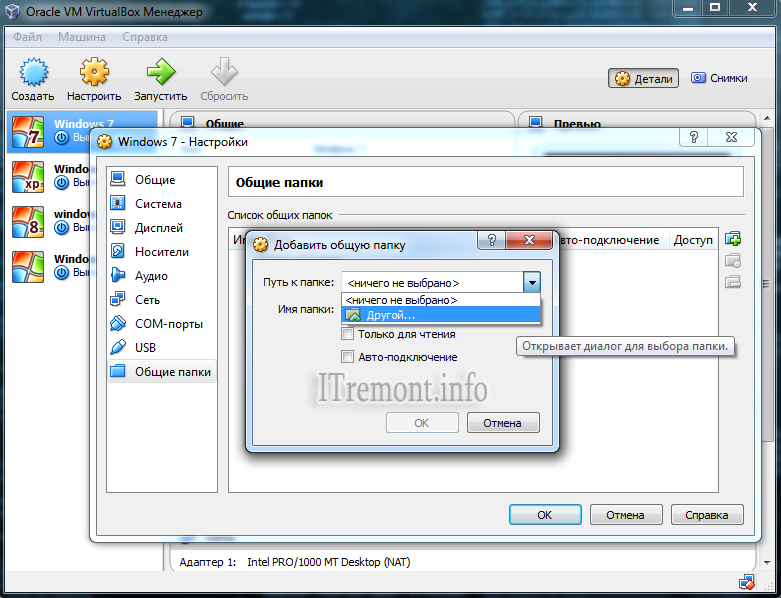The width and height of the screenshot is (781, 598).
Task: Open the Машина menu
Action: 82,37
